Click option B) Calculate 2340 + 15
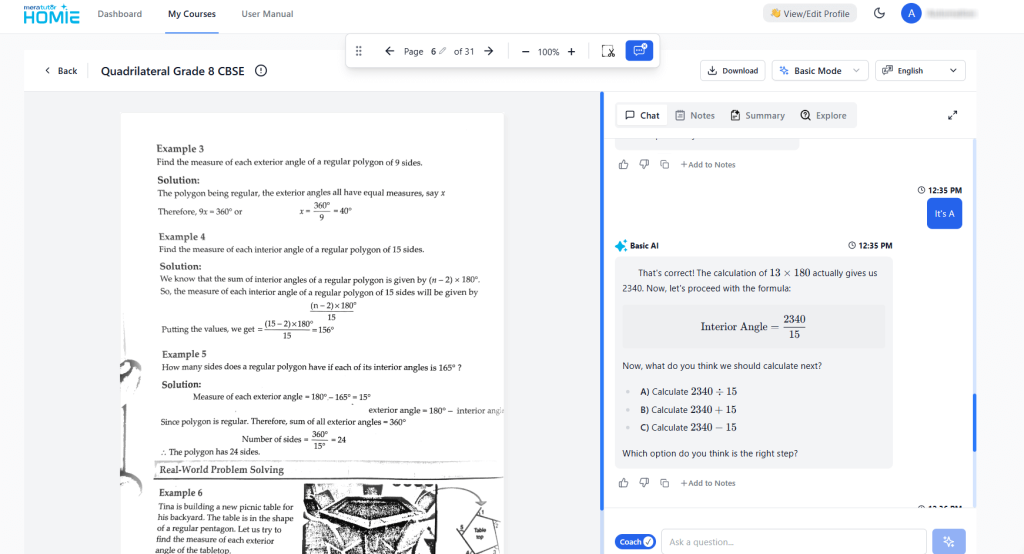Viewport: 1024px width, 554px height. [x=688, y=410]
